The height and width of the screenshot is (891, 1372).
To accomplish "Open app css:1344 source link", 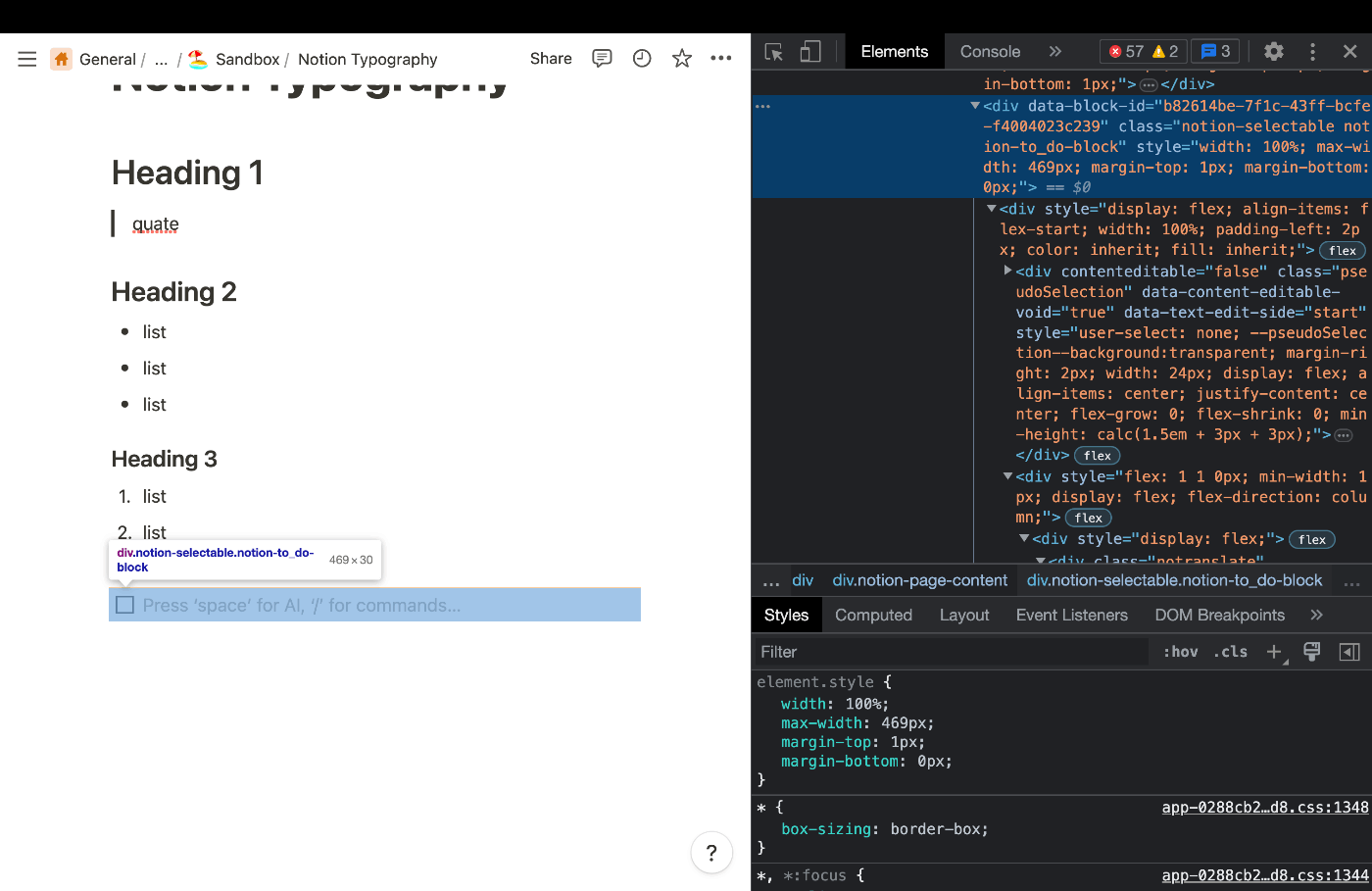I will (x=1264, y=875).
